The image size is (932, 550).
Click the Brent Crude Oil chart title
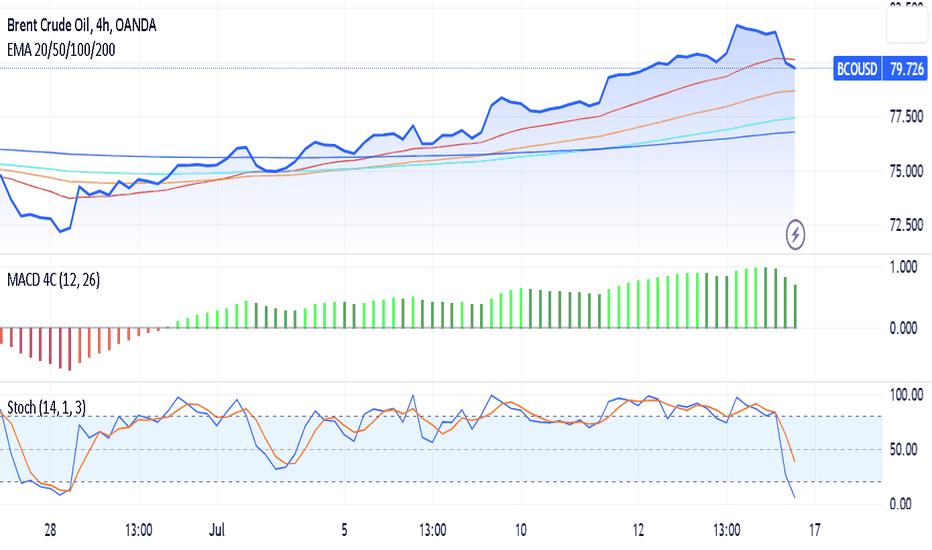pyautogui.click(x=81, y=25)
